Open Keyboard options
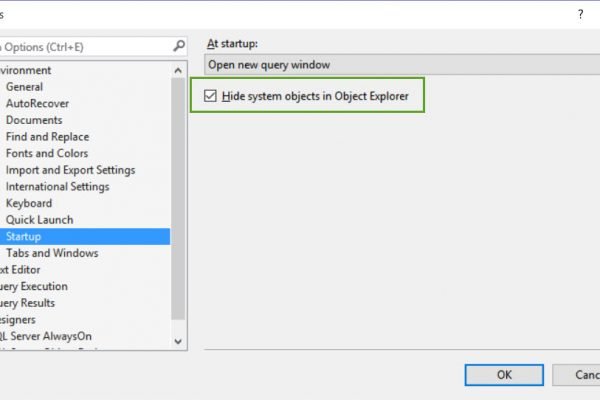 [29, 203]
